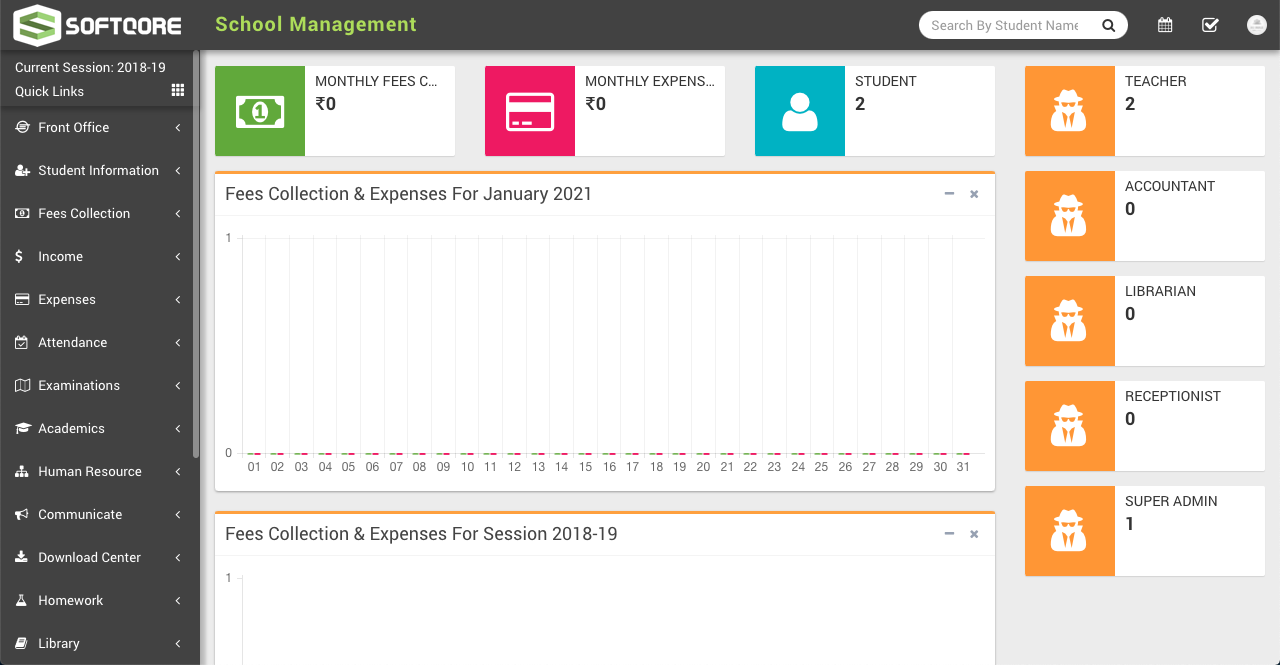Image resolution: width=1280 pixels, height=665 pixels.
Task: Click the Attendance calendar-check icon
Action: (x=22, y=342)
